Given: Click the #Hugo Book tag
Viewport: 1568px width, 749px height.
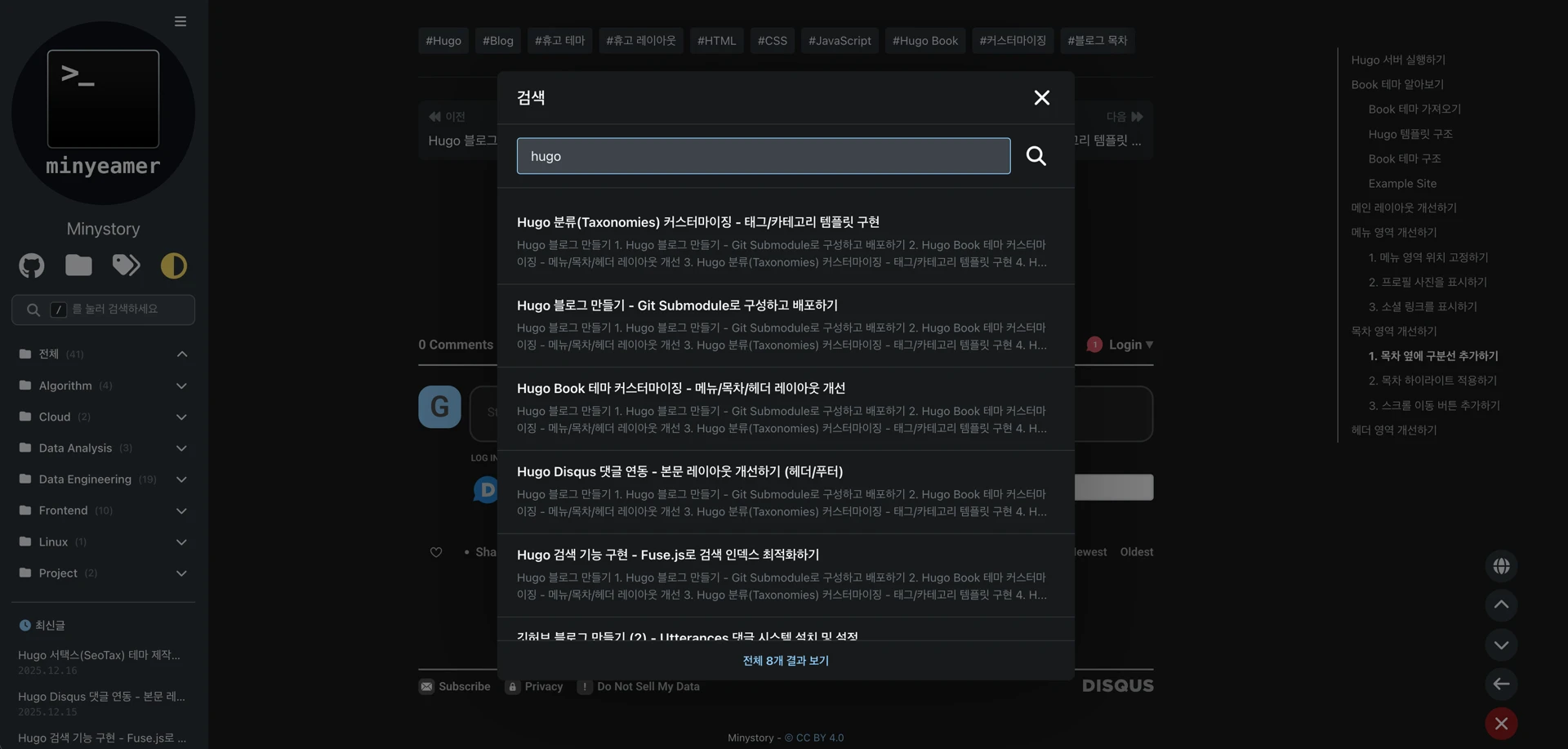Looking at the screenshot, I should tap(925, 40).
